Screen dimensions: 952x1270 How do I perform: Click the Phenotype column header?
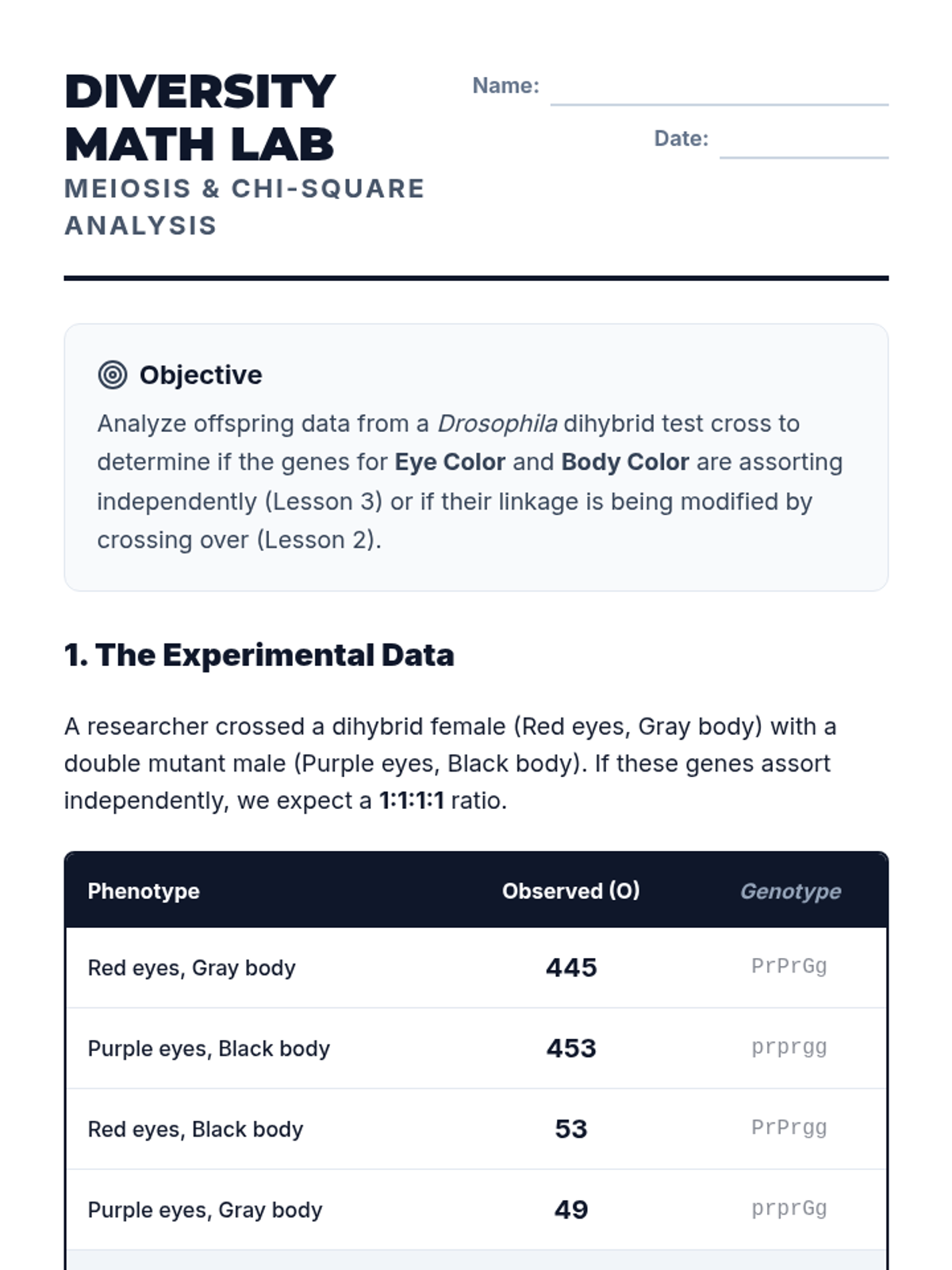[144, 891]
